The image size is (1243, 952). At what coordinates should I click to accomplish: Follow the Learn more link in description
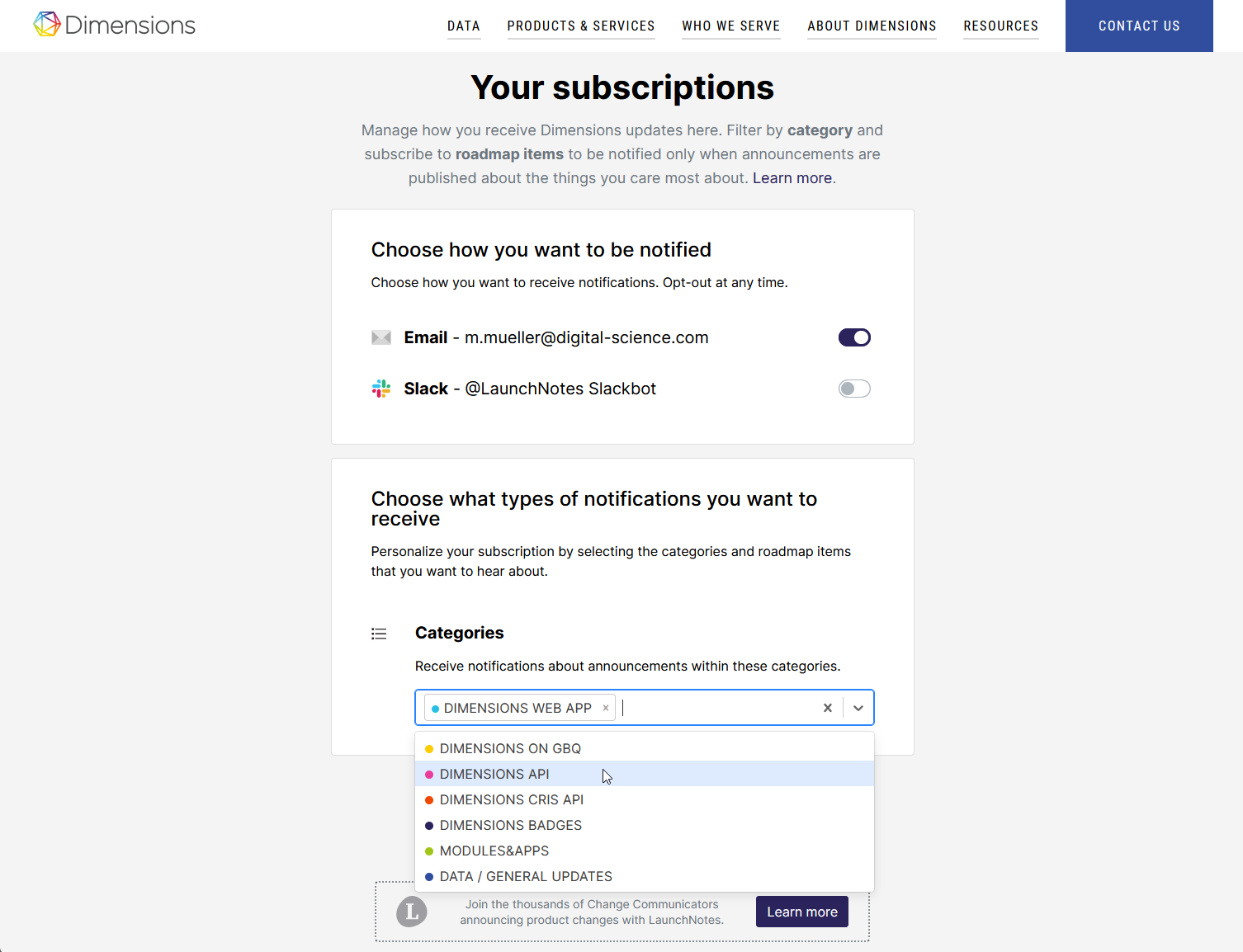coord(792,178)
